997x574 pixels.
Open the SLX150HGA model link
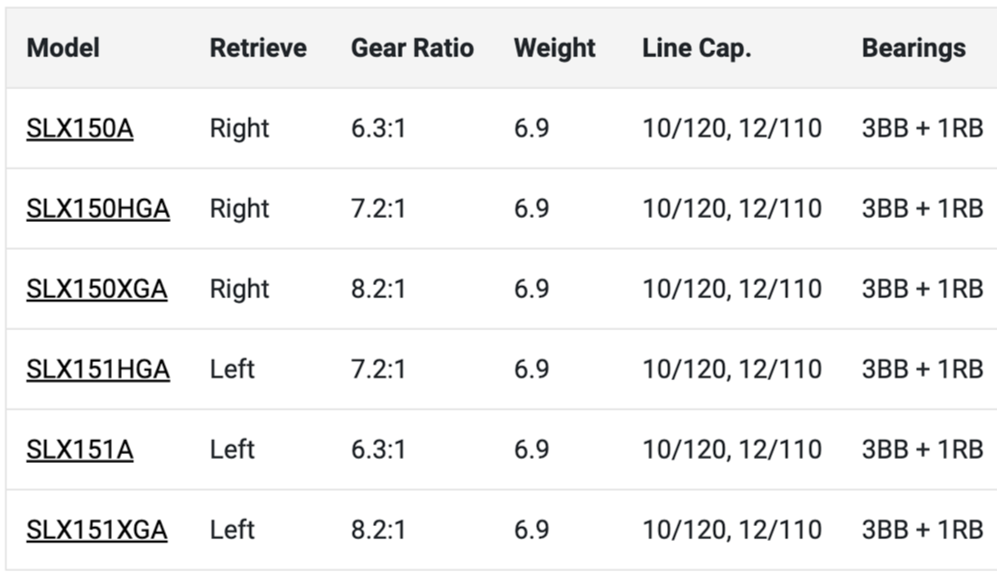pyautogui.click(x=98, y=209)
